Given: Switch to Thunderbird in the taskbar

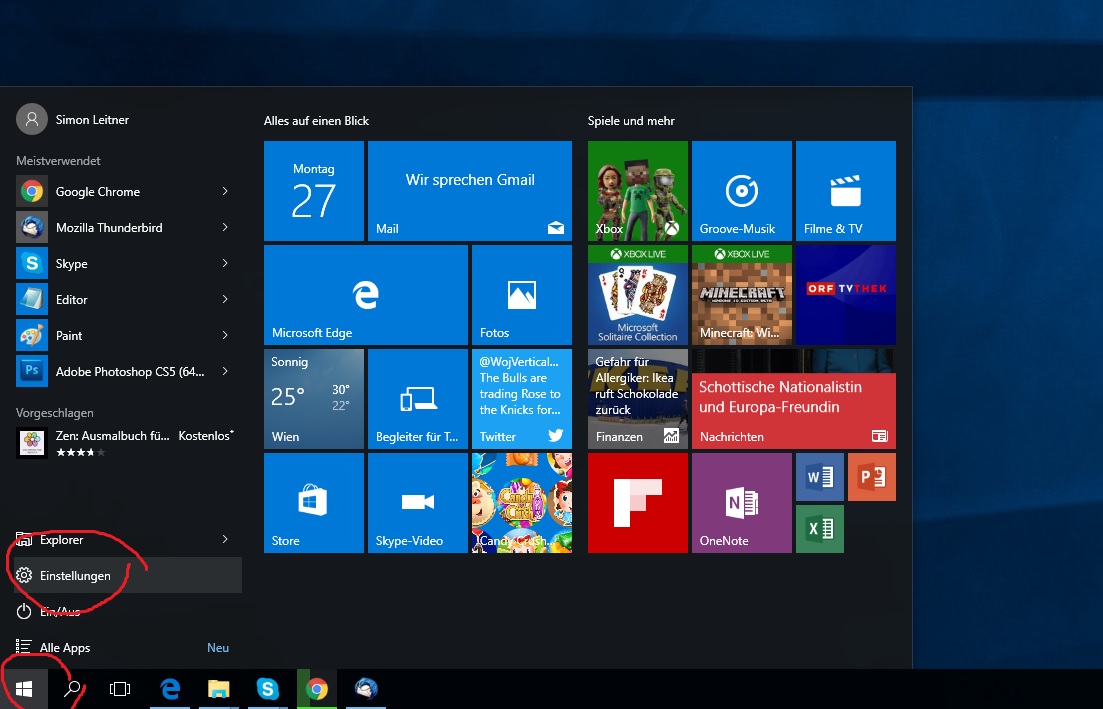Looking at the screenshot, I should pyautogui.click(x=366, y=689).
